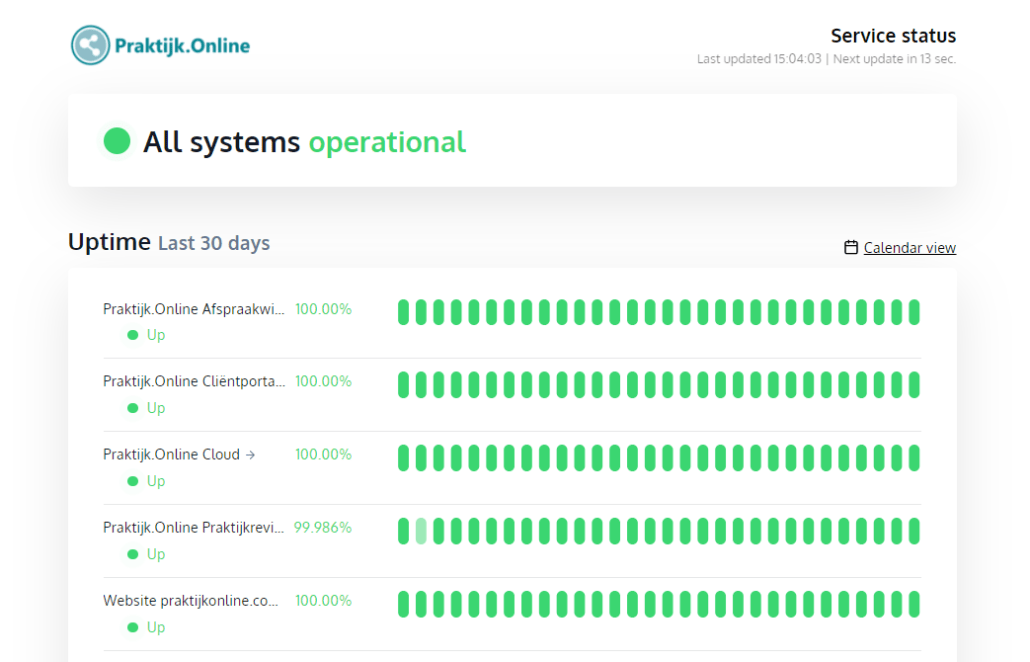1030x662 pixels.
Task: Click the Last 30 days label
Action: point(214,244)
